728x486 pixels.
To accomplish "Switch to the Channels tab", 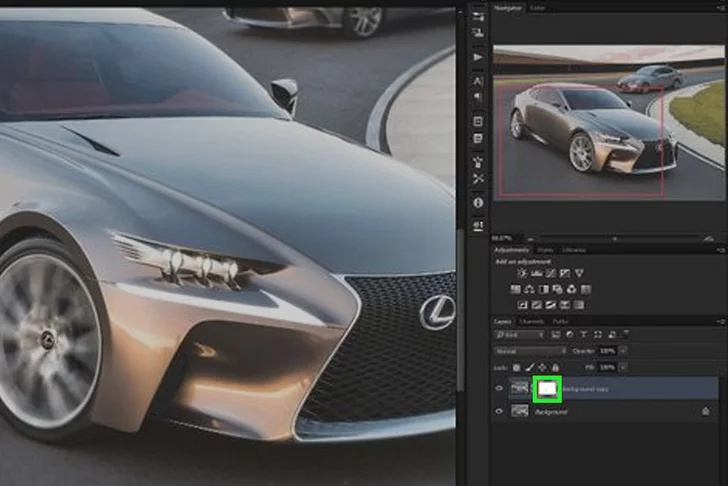I will click(x=531, y=321).
